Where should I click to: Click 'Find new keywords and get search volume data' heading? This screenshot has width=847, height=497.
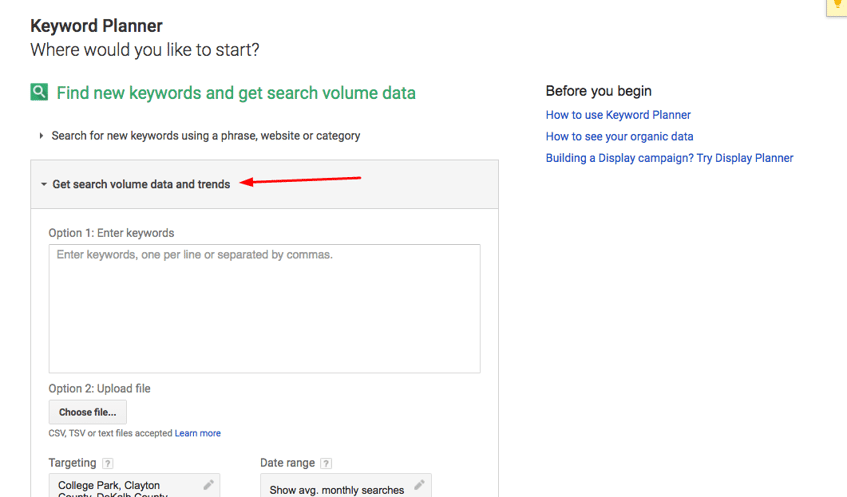pos(236,93)
